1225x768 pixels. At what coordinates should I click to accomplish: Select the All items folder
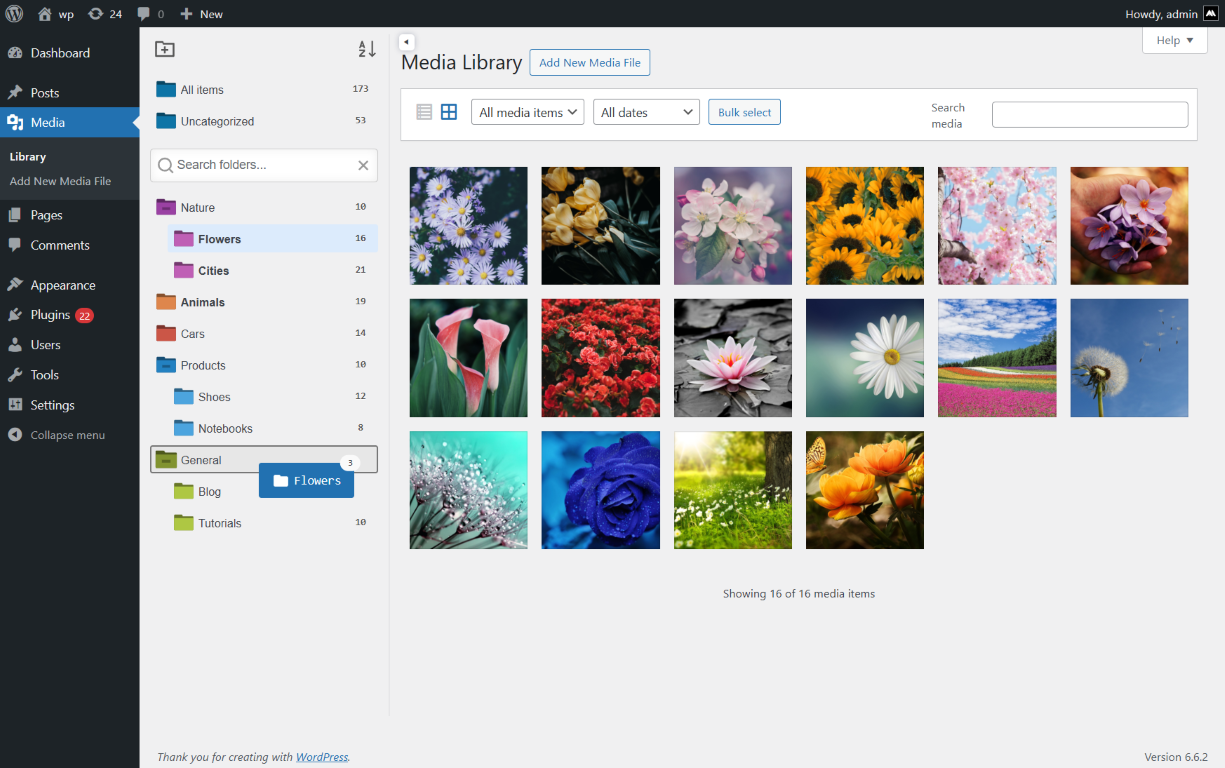(x=264, y=89)
